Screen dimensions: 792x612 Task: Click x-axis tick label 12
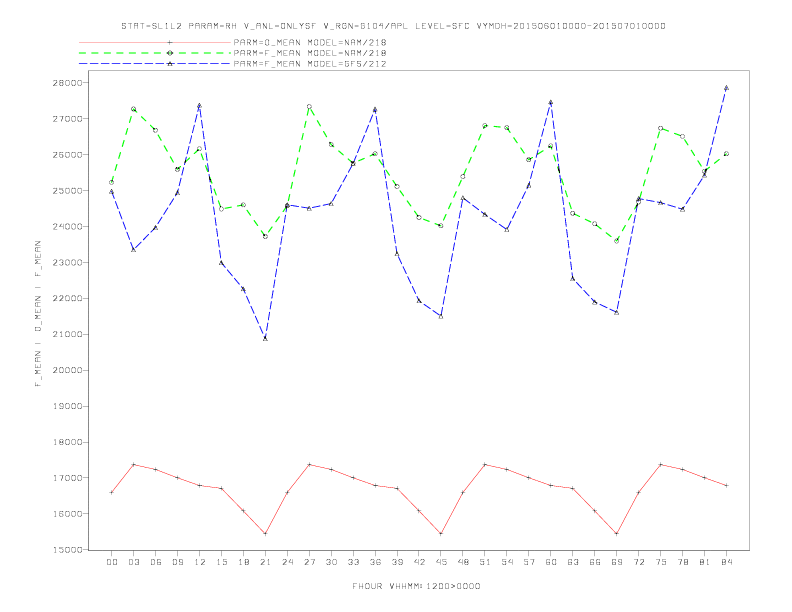pos(200,562)
